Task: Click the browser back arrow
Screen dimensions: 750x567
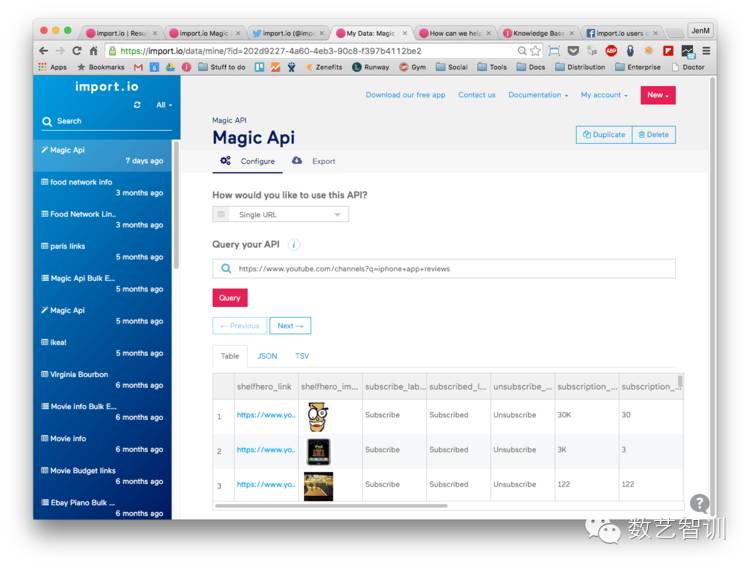Action: (x=44, y=51)
